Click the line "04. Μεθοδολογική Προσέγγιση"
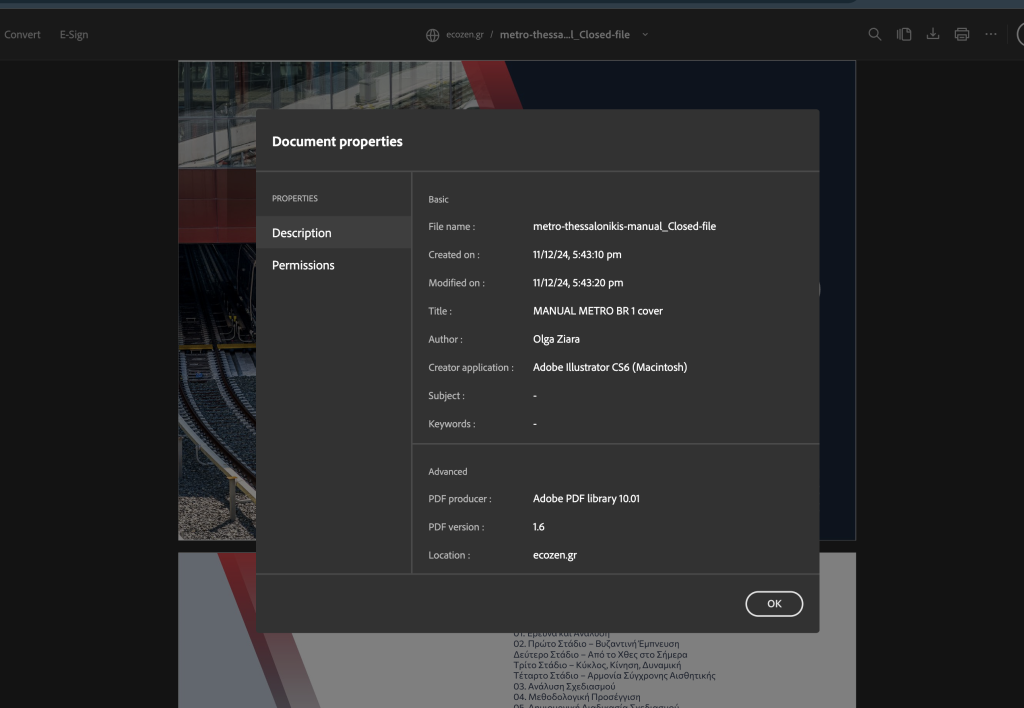This screenshot has width=1024, height=708. [577, 697]
